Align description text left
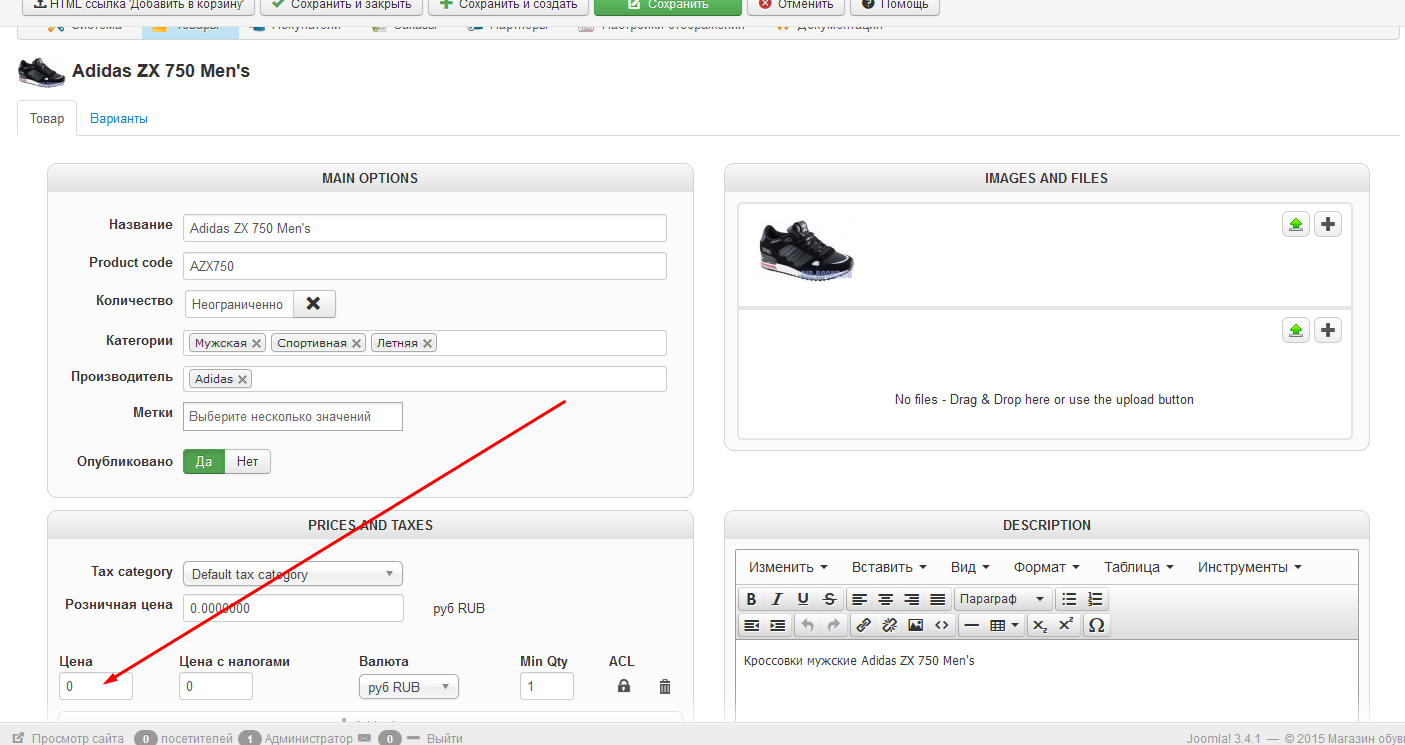 click(x=859, y=599)
